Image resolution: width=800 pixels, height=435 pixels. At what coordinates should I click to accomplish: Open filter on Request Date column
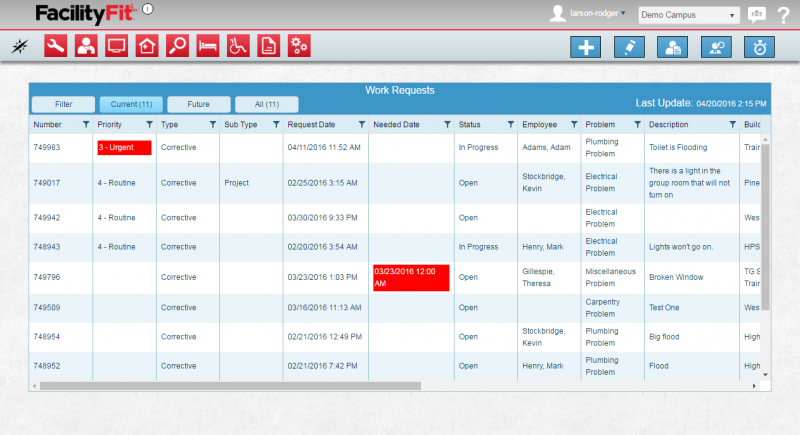[361, 124]
